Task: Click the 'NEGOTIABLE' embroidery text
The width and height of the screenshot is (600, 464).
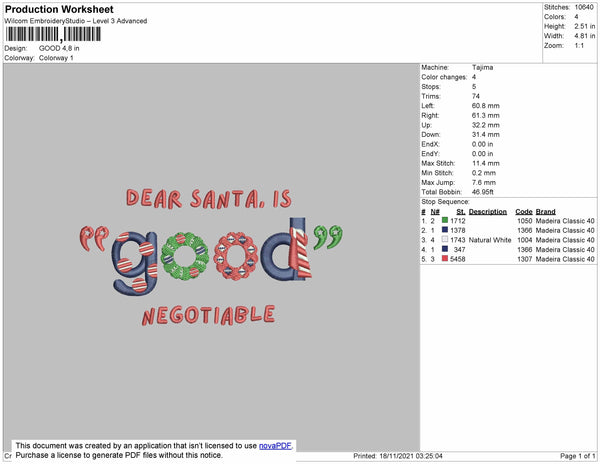Action: click(x=209, y=315)
